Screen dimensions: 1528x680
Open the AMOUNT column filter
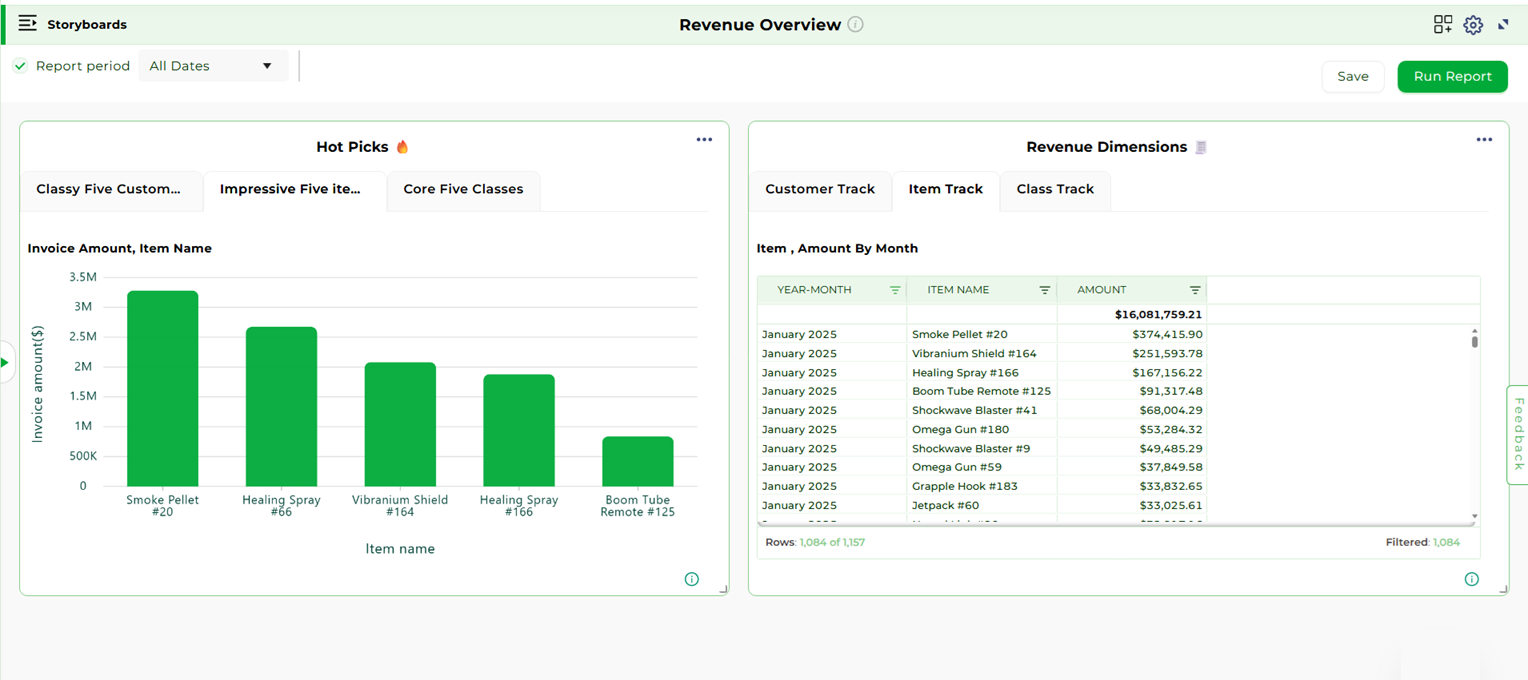tap(1195, 290)
